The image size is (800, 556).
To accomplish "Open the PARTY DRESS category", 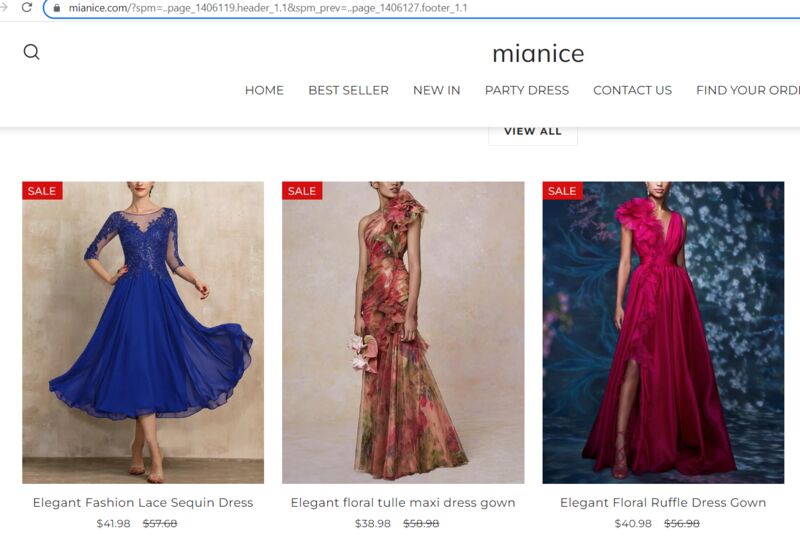I will (526, 90).
